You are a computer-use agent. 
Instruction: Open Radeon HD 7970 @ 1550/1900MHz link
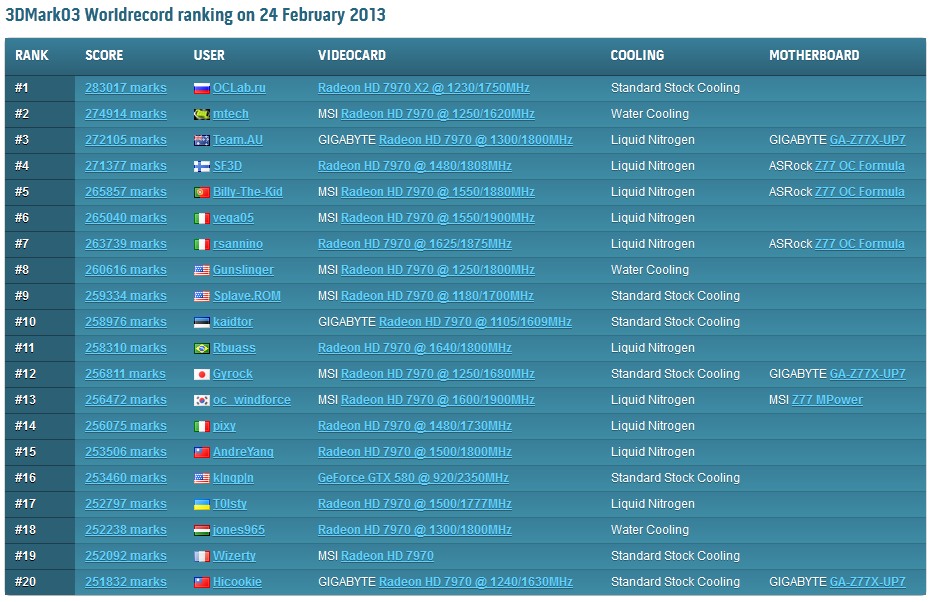click(437, 218)
